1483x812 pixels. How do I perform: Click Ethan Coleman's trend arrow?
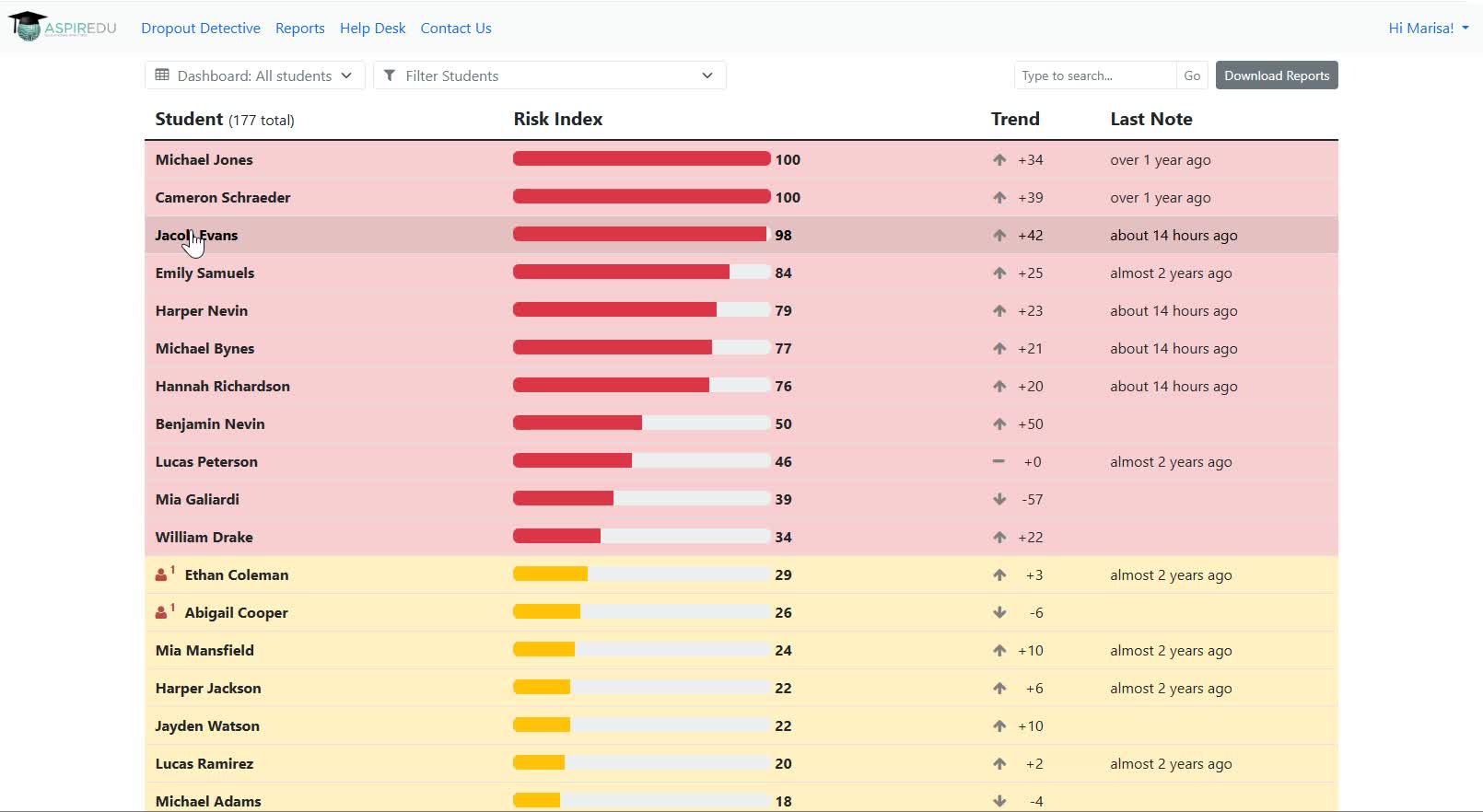pos(999,575)
